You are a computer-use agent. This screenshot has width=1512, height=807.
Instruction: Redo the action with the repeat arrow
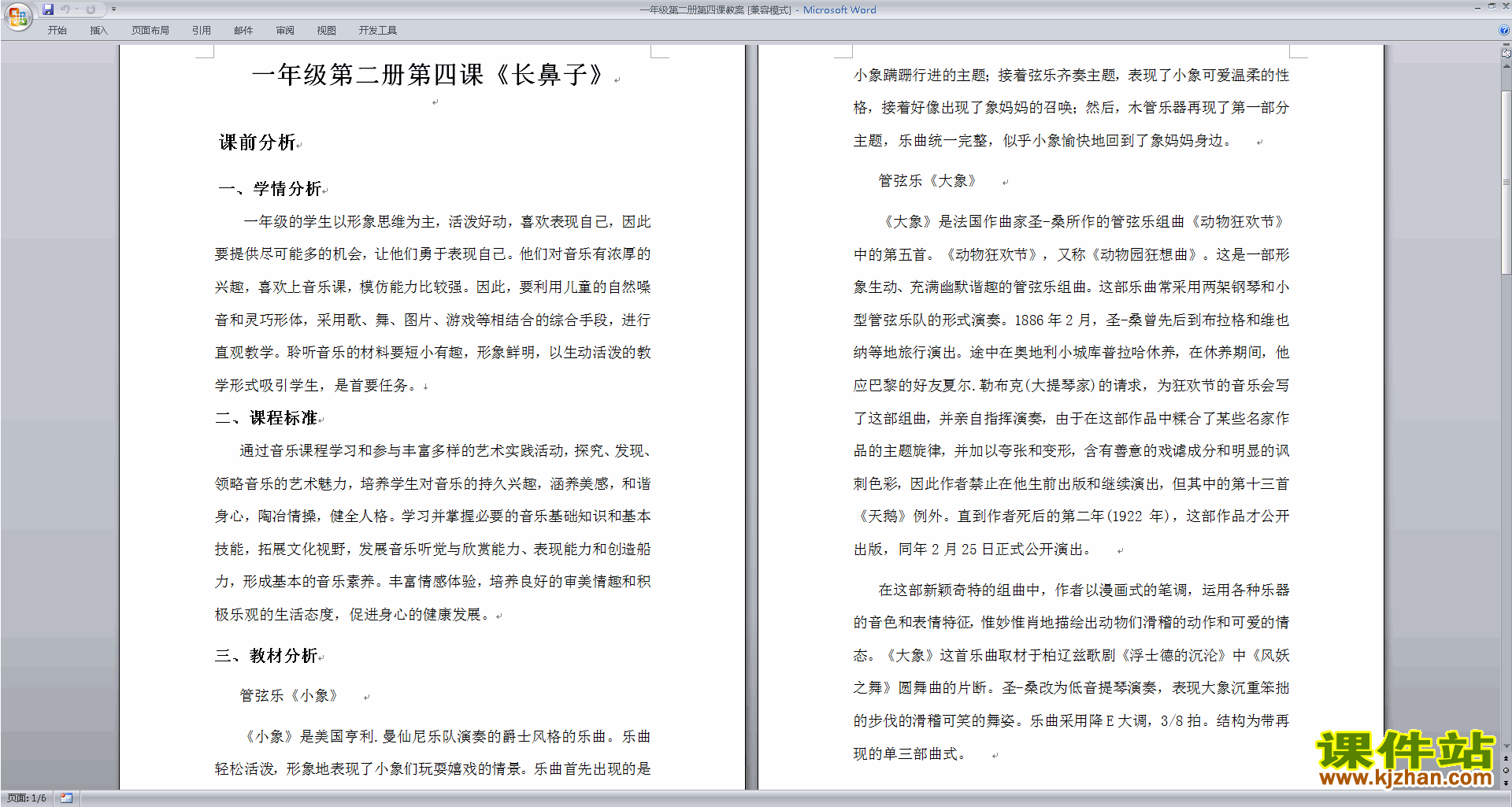(x=91, y=9)
